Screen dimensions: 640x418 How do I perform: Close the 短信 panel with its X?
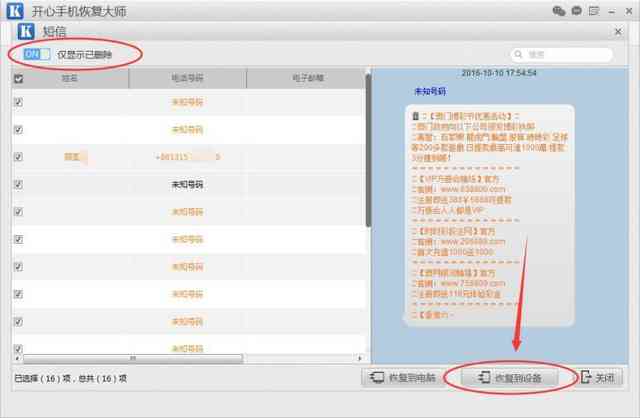click(x=618, y=31)
